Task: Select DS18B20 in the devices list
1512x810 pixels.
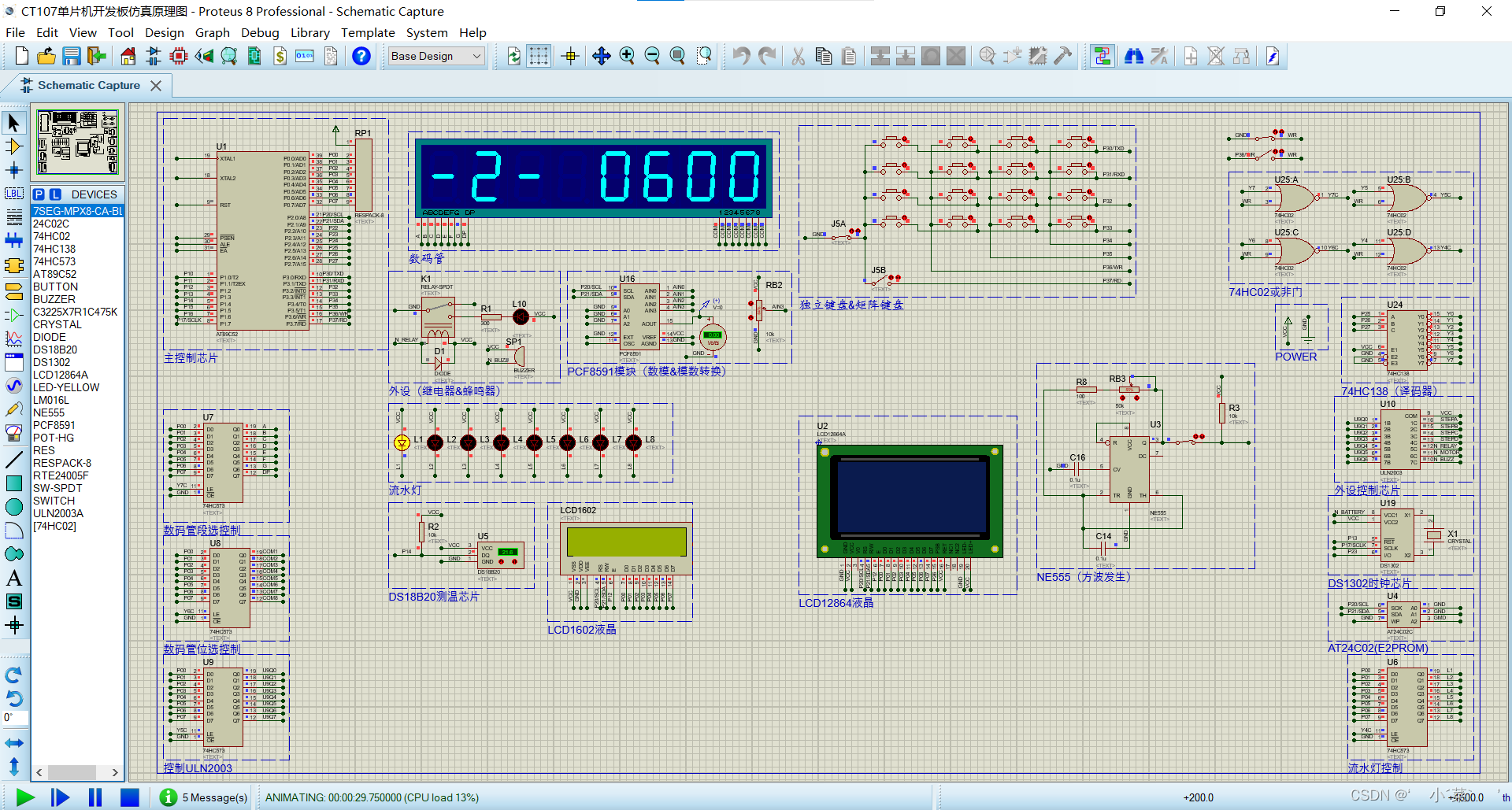Action: 77,350
